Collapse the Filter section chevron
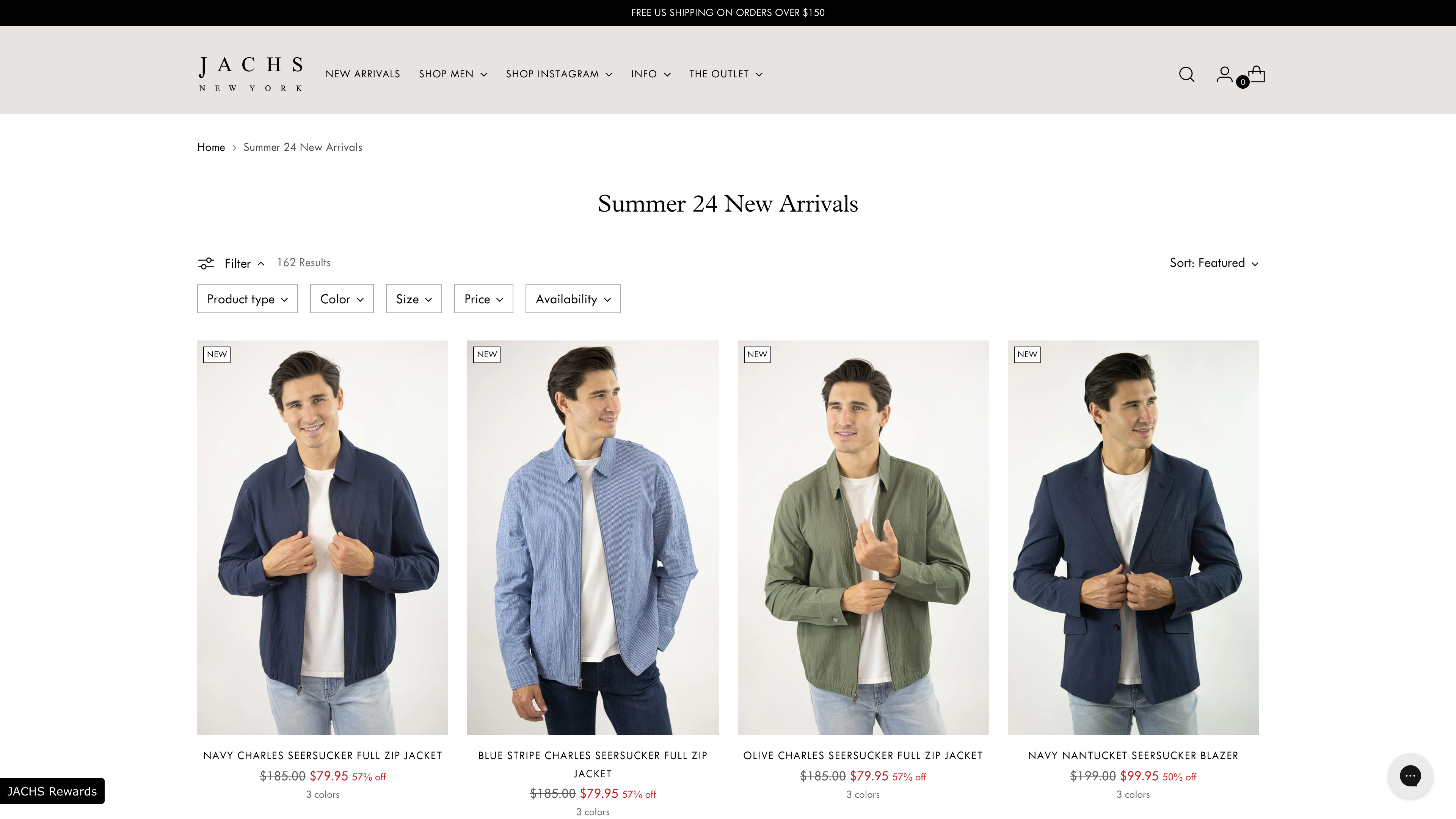Image resolution: width=1456 pixels, height=819 pixels. point(261,263)
